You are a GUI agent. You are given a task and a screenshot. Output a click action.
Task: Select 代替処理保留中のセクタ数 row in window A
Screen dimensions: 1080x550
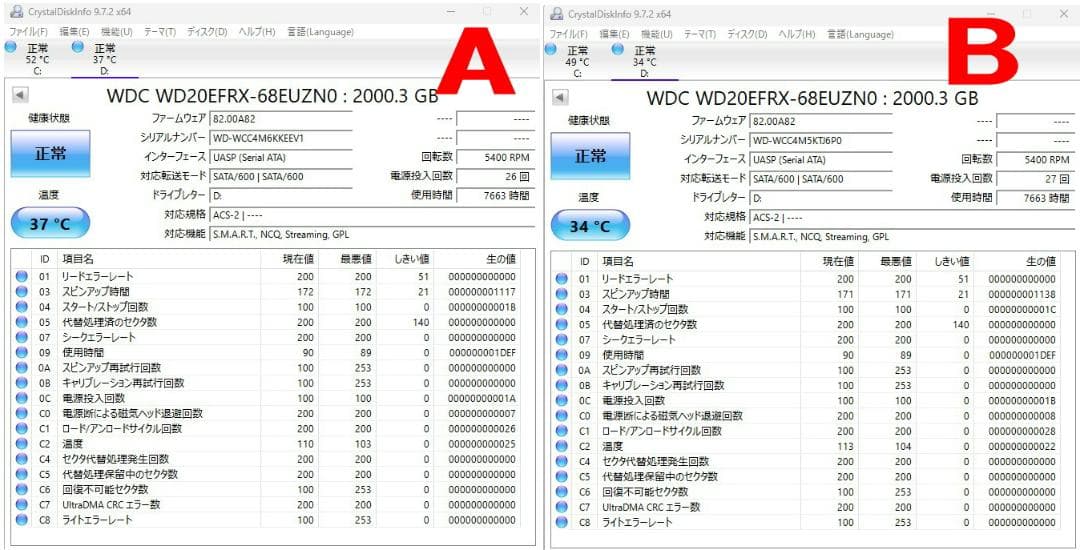267,474
